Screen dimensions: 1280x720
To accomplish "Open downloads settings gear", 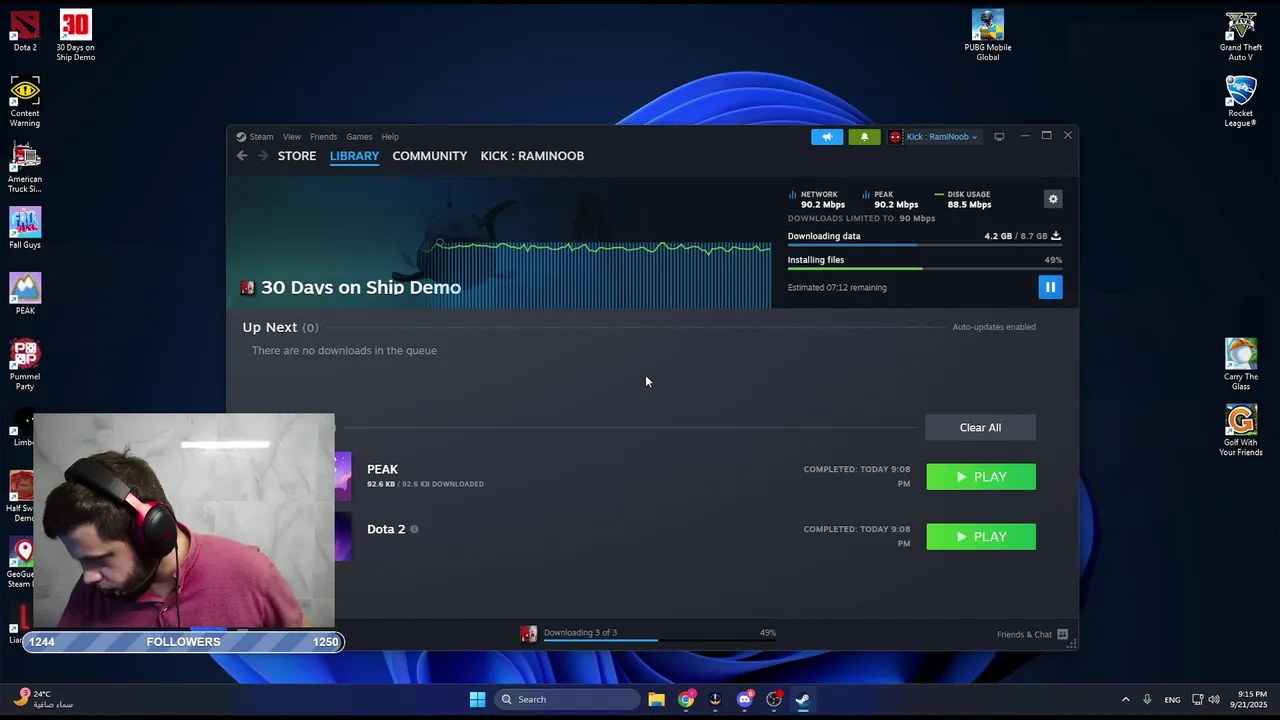I will point(1052,199).
